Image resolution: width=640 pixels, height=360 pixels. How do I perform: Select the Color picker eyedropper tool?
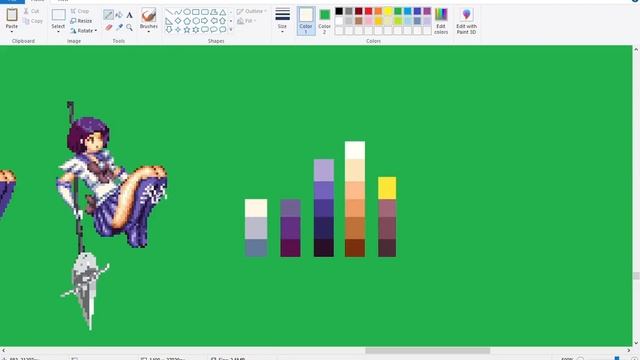pyautogui.click(x=119, y=27)
